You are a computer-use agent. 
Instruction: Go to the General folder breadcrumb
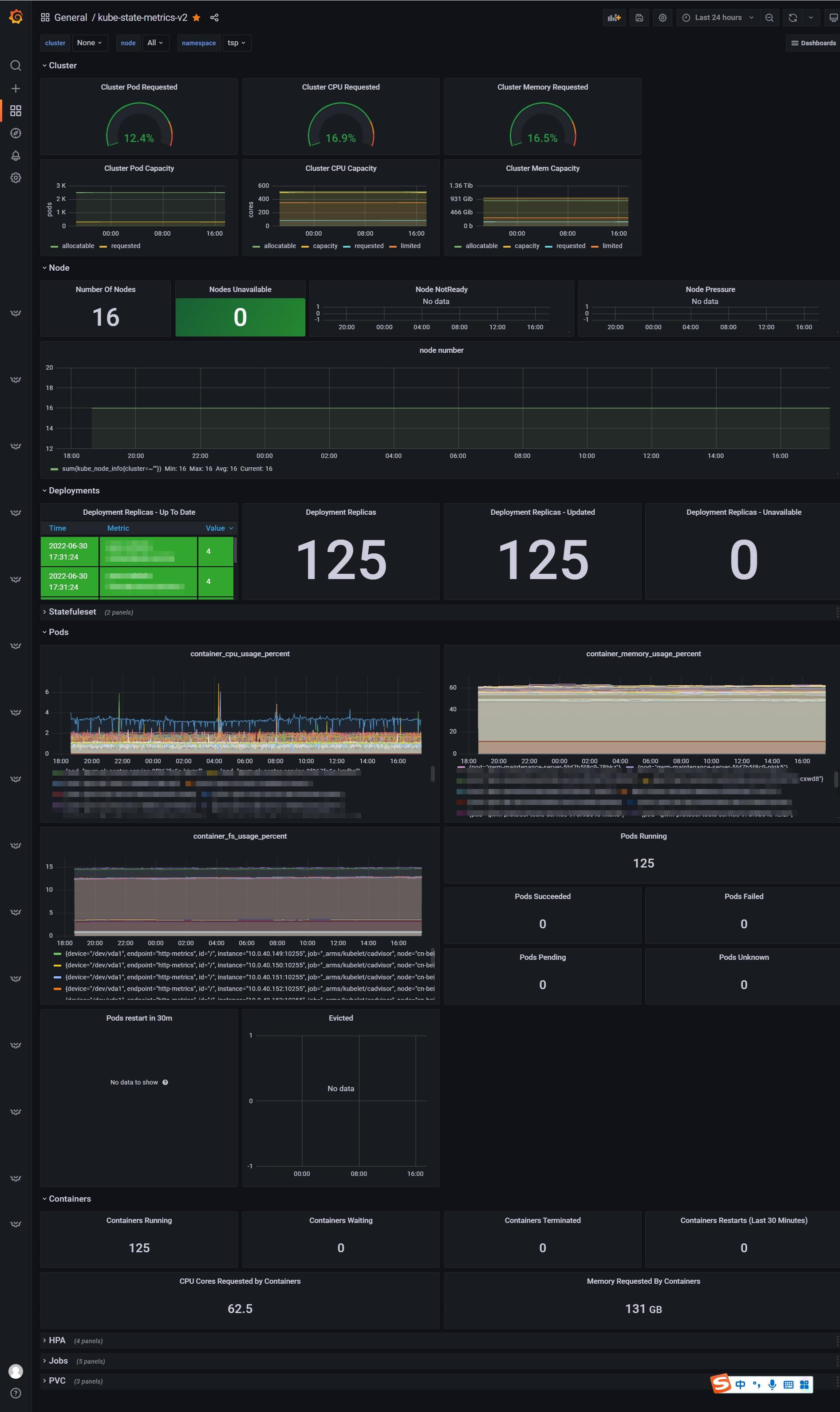[x=71, y=18]
